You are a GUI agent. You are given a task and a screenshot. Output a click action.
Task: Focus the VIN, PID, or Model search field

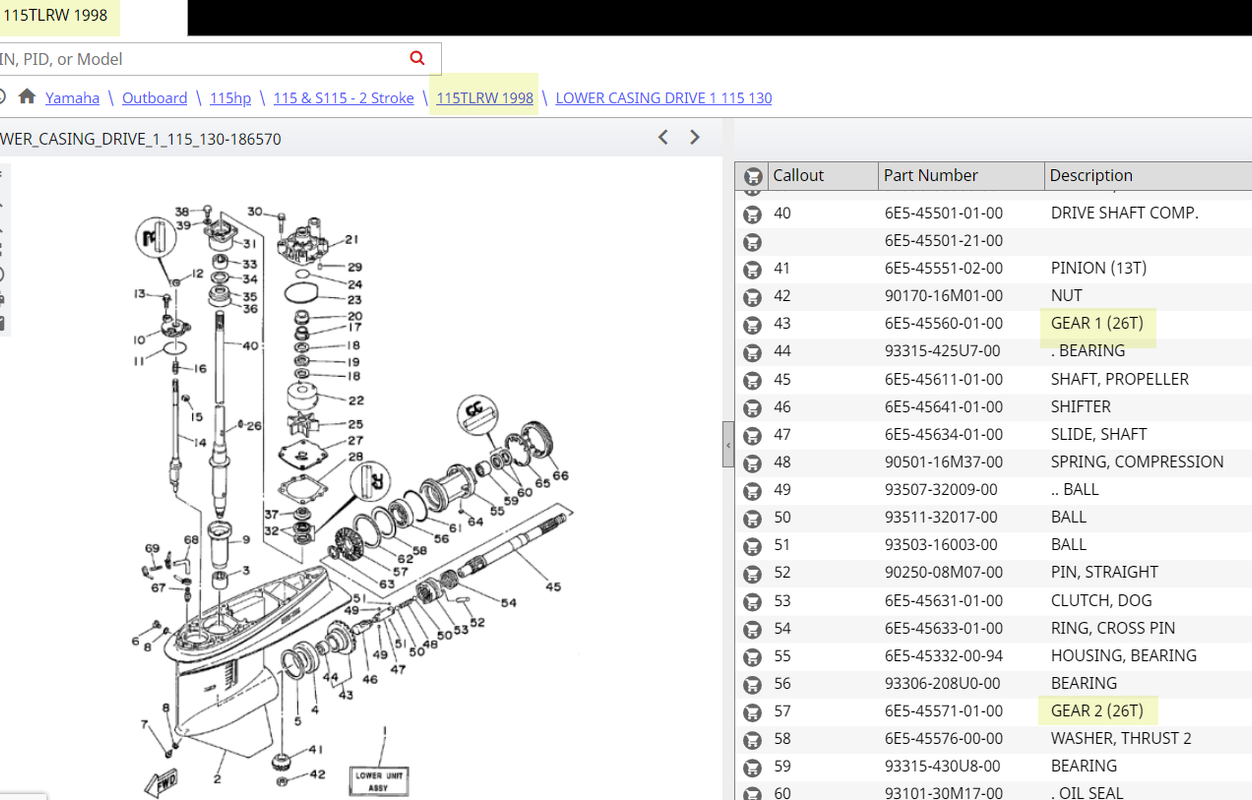point(200,59)
